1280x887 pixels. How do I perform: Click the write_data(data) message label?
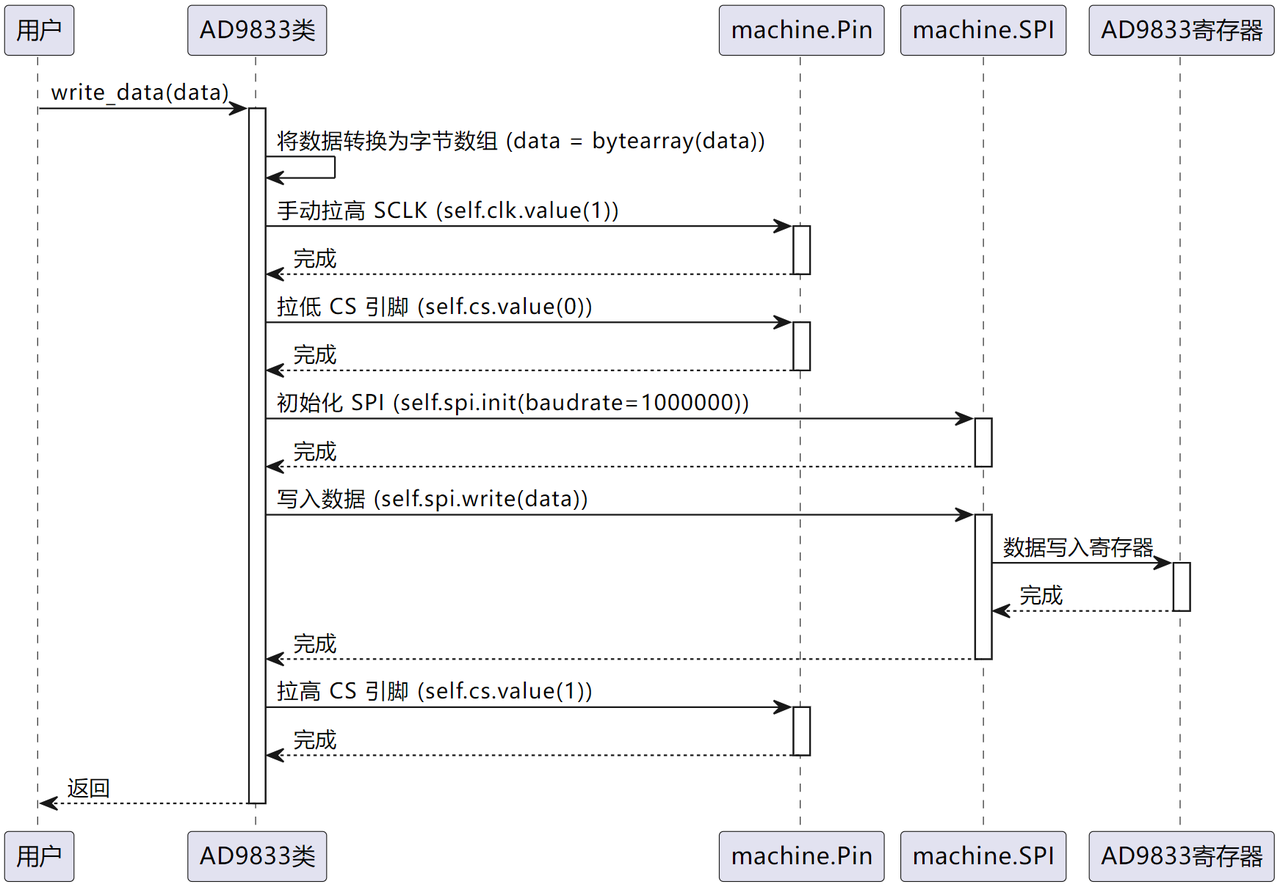coord(140,92)
